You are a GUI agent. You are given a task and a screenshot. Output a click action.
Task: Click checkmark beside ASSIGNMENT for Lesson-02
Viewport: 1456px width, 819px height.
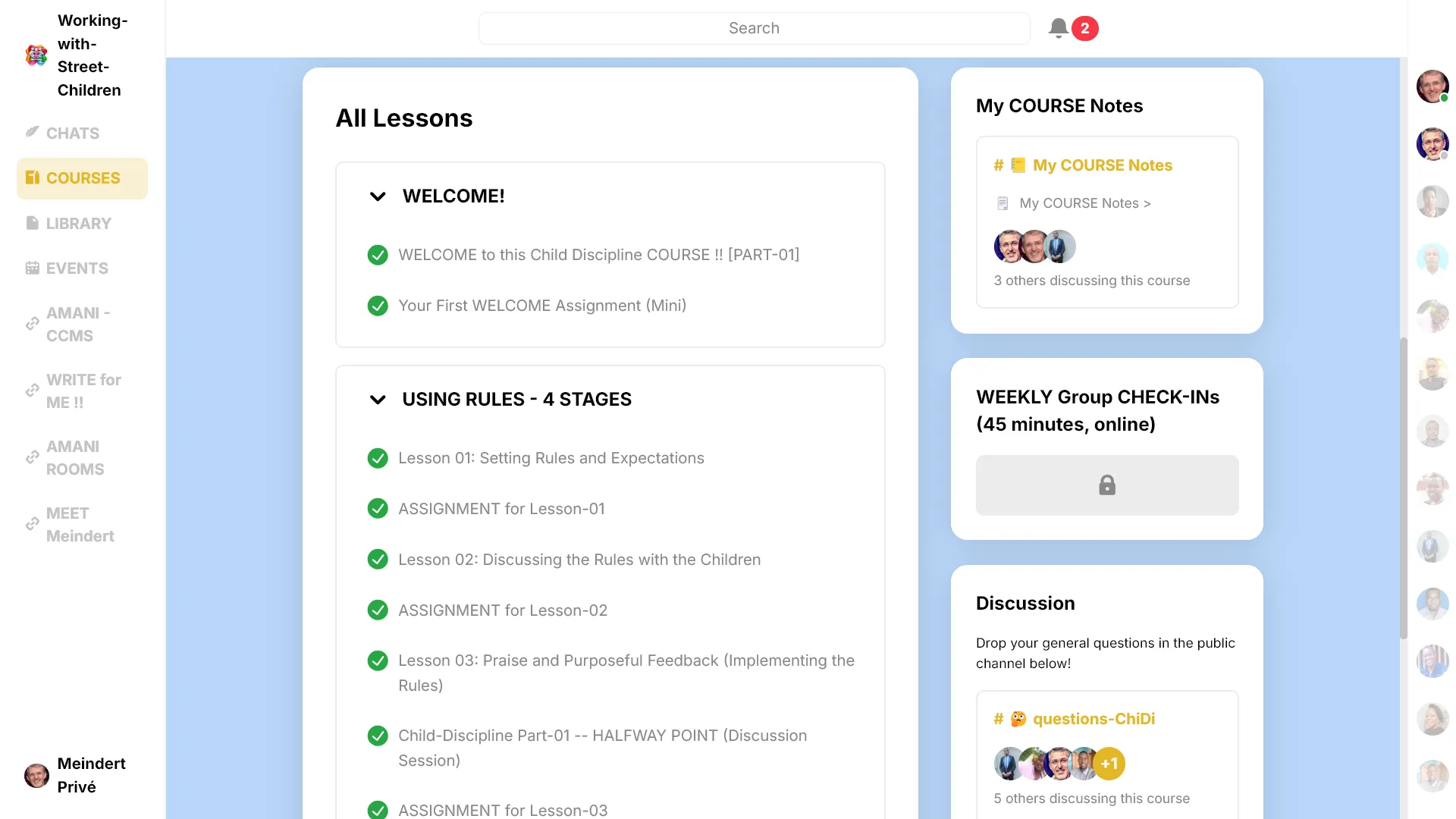coord(378,610)
